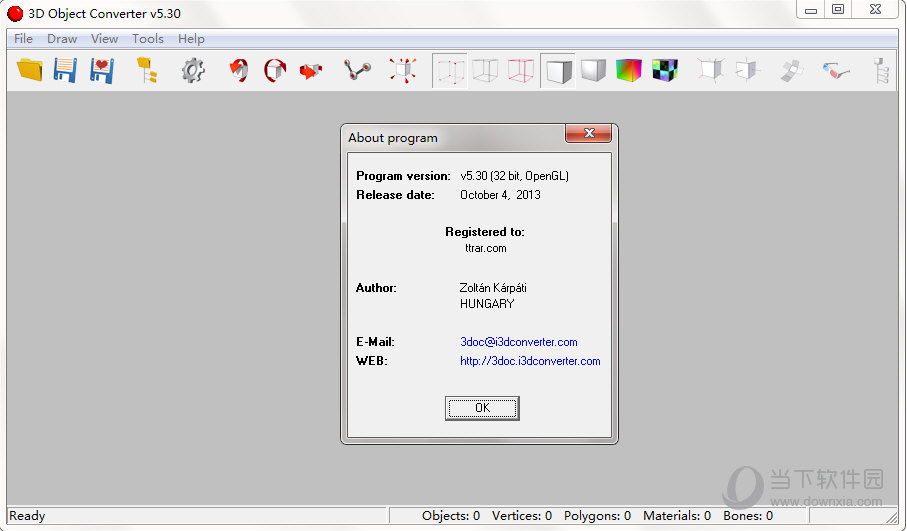The height and width of the screenshot is (531, 907).
Task: Click the connected vertices nodes icon
Action: pyautogui.click(x=357, y=70)
